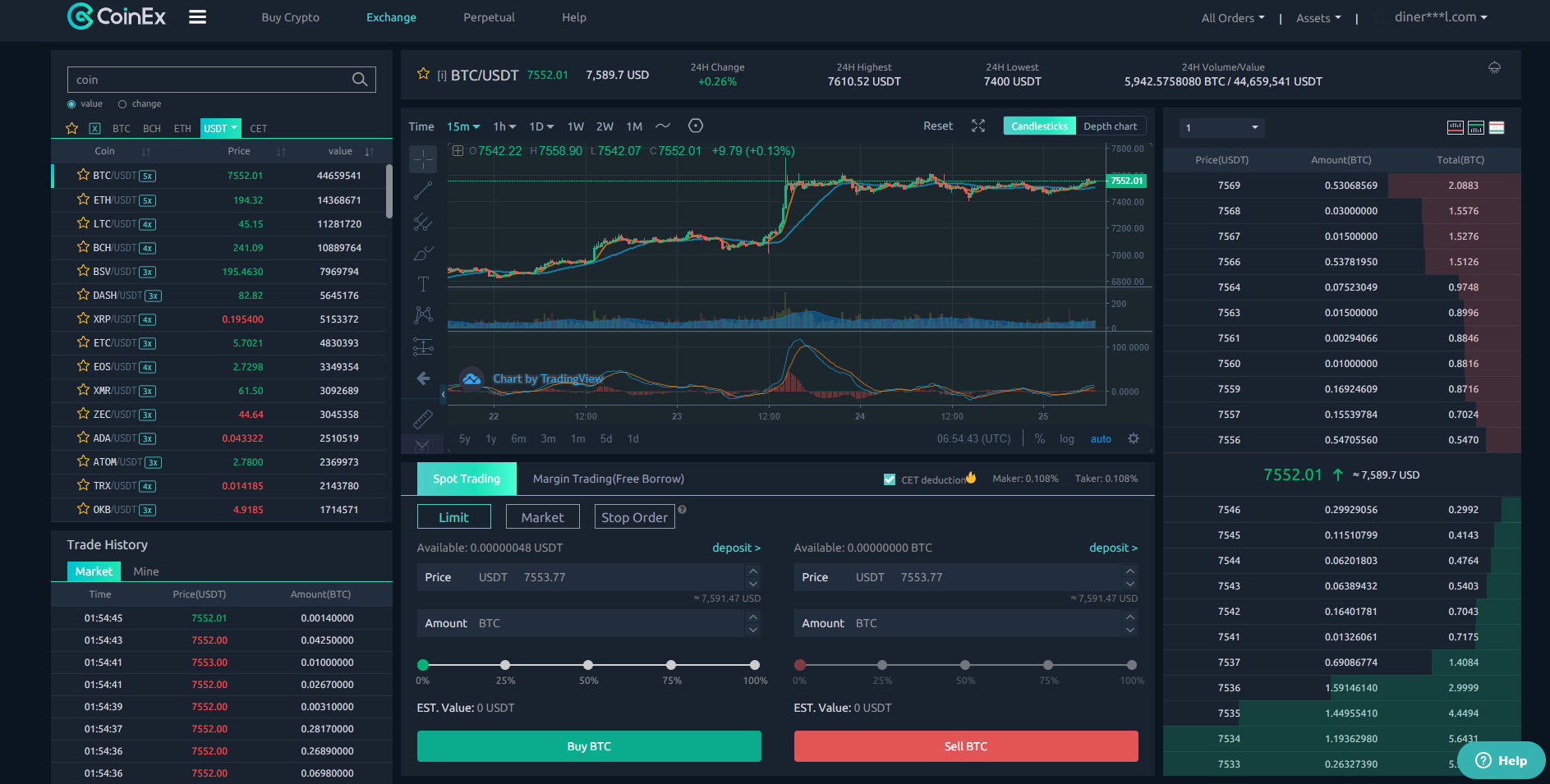1550x784 pixels.
Task: Go to Buy Crypto page
Action: click(x=291, y=17)
